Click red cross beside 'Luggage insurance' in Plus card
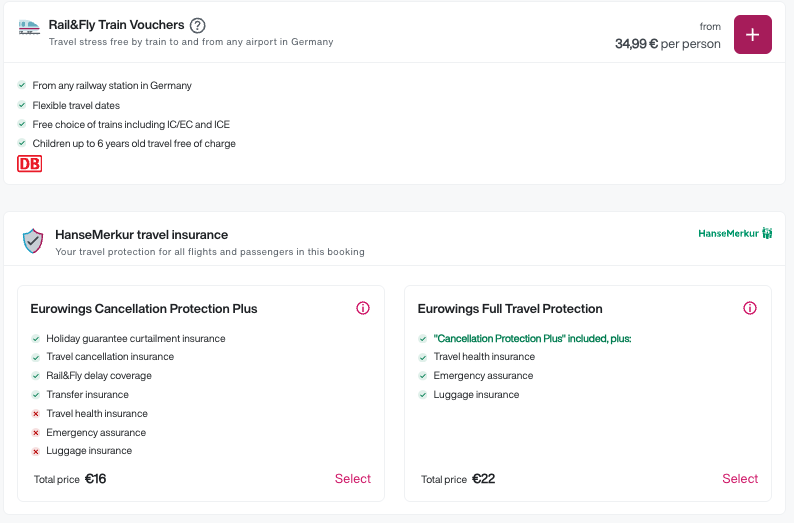The image size is (794, 523). pyautogui.click(x=35, y=452)
